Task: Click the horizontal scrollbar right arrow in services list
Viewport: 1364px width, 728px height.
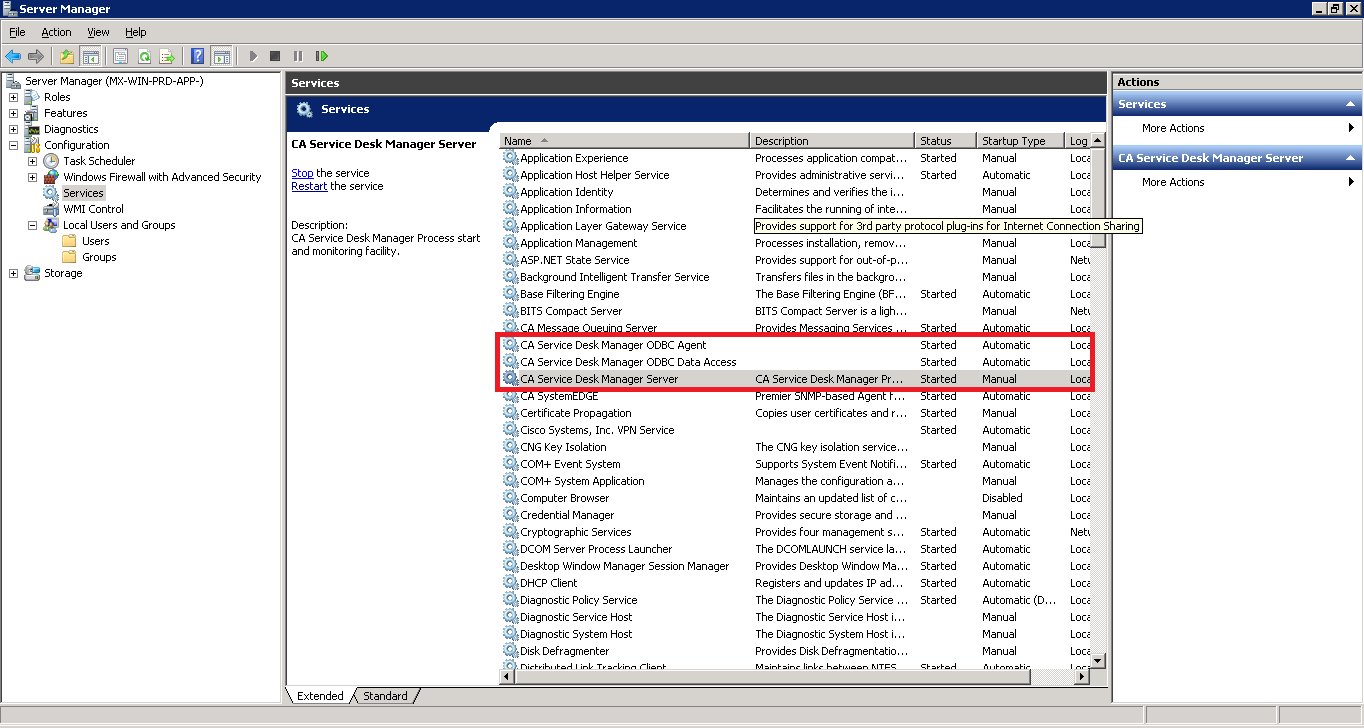Action: click(1081, 677)
